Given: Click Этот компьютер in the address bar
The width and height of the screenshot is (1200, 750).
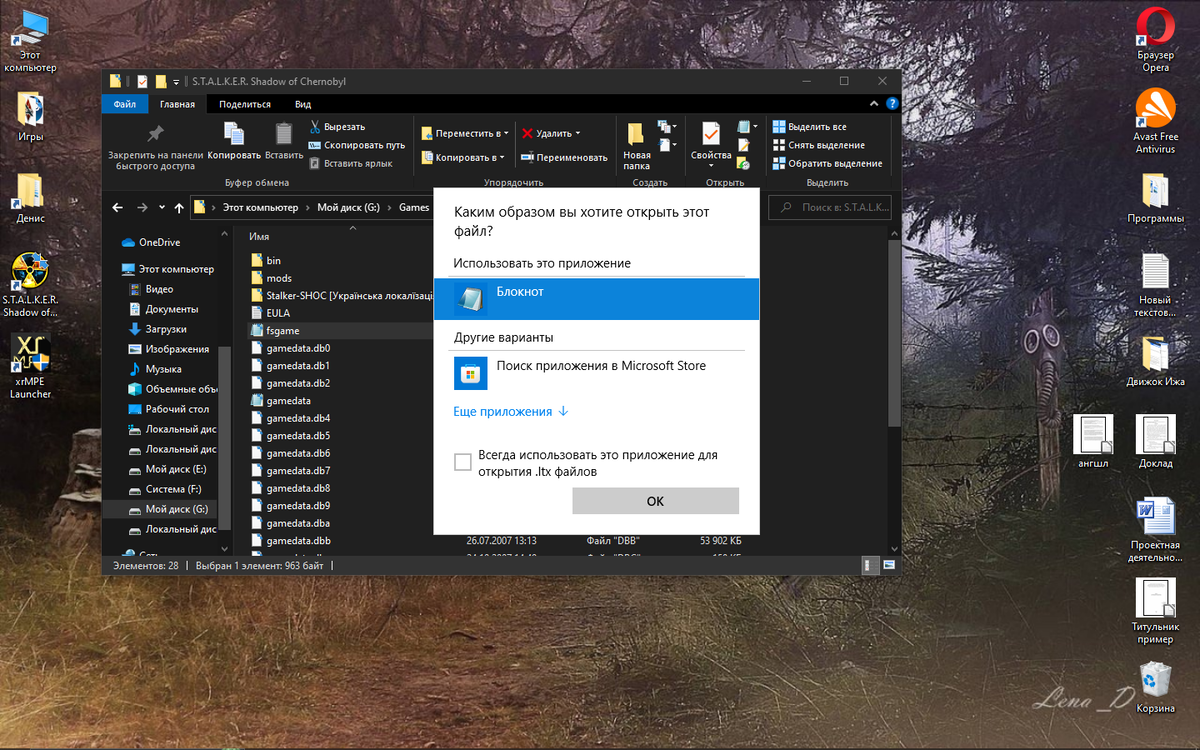Looking at the screenshot, I should pyautogui.click(x=260, y=208).
